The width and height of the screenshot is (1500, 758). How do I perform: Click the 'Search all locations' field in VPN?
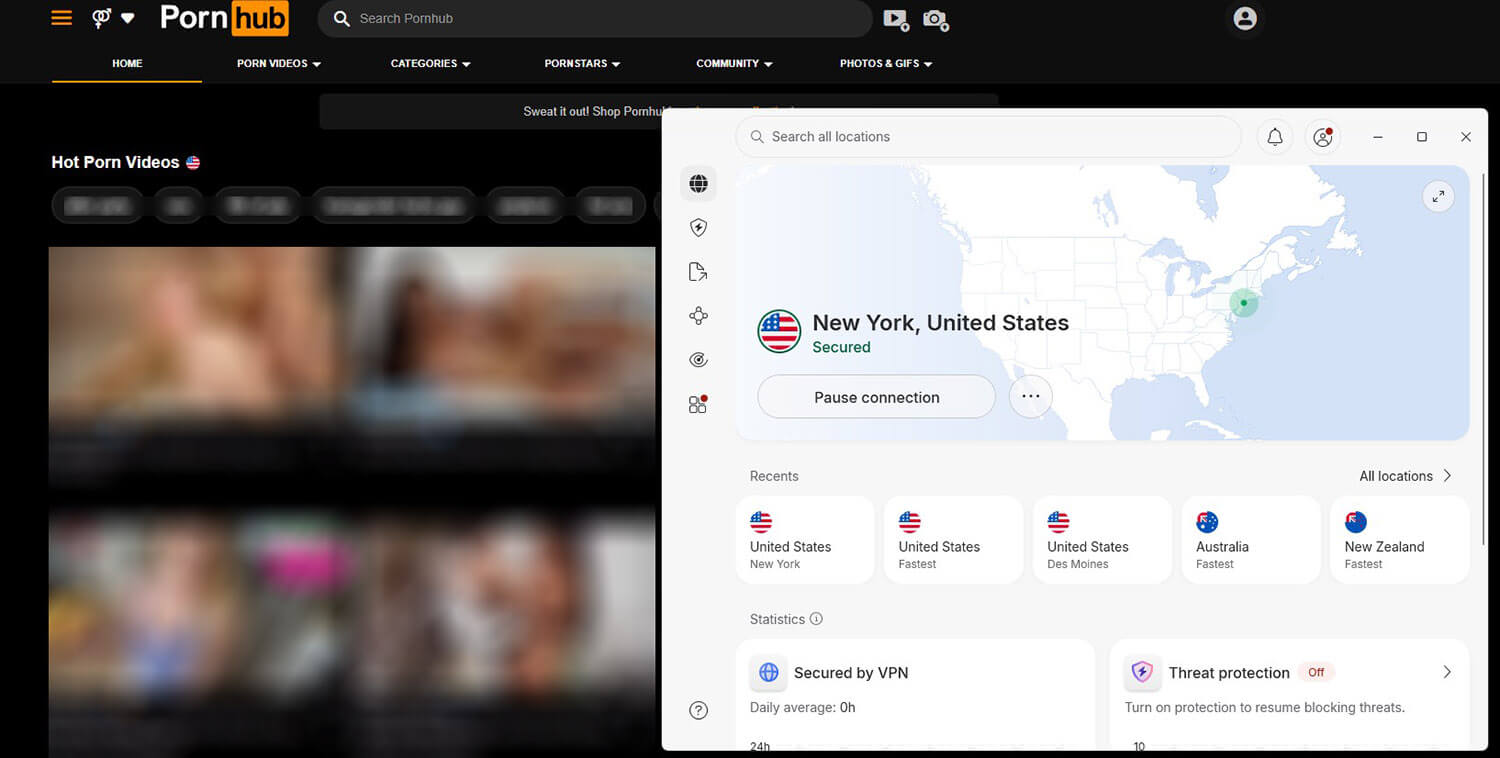tap(988, 137)
